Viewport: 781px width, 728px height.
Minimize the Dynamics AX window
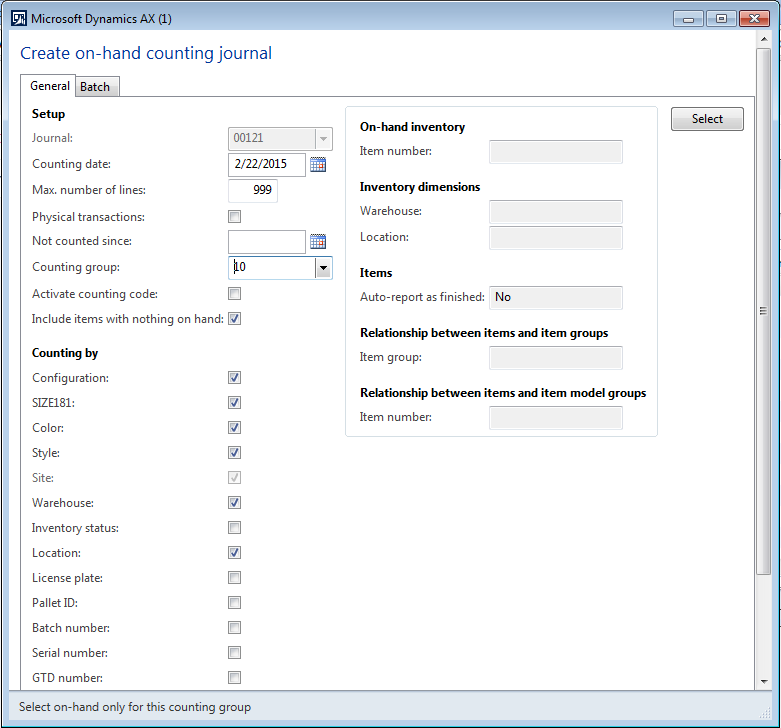click(x=688, y=19)
